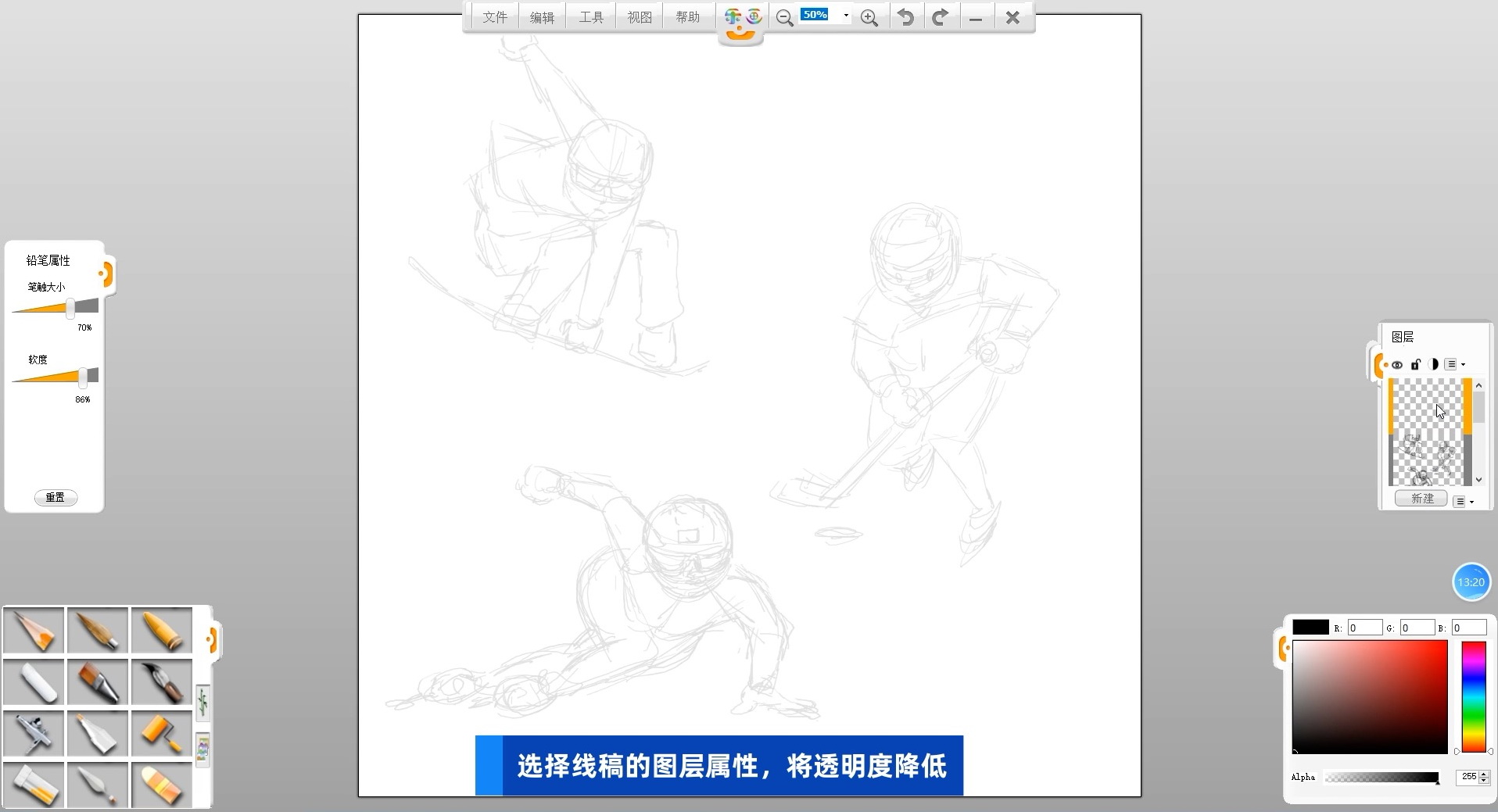The width and height of the screenshot is (1498, 812).
Task: Toggle layer visibility eye icon
Action: (1397, 364)
